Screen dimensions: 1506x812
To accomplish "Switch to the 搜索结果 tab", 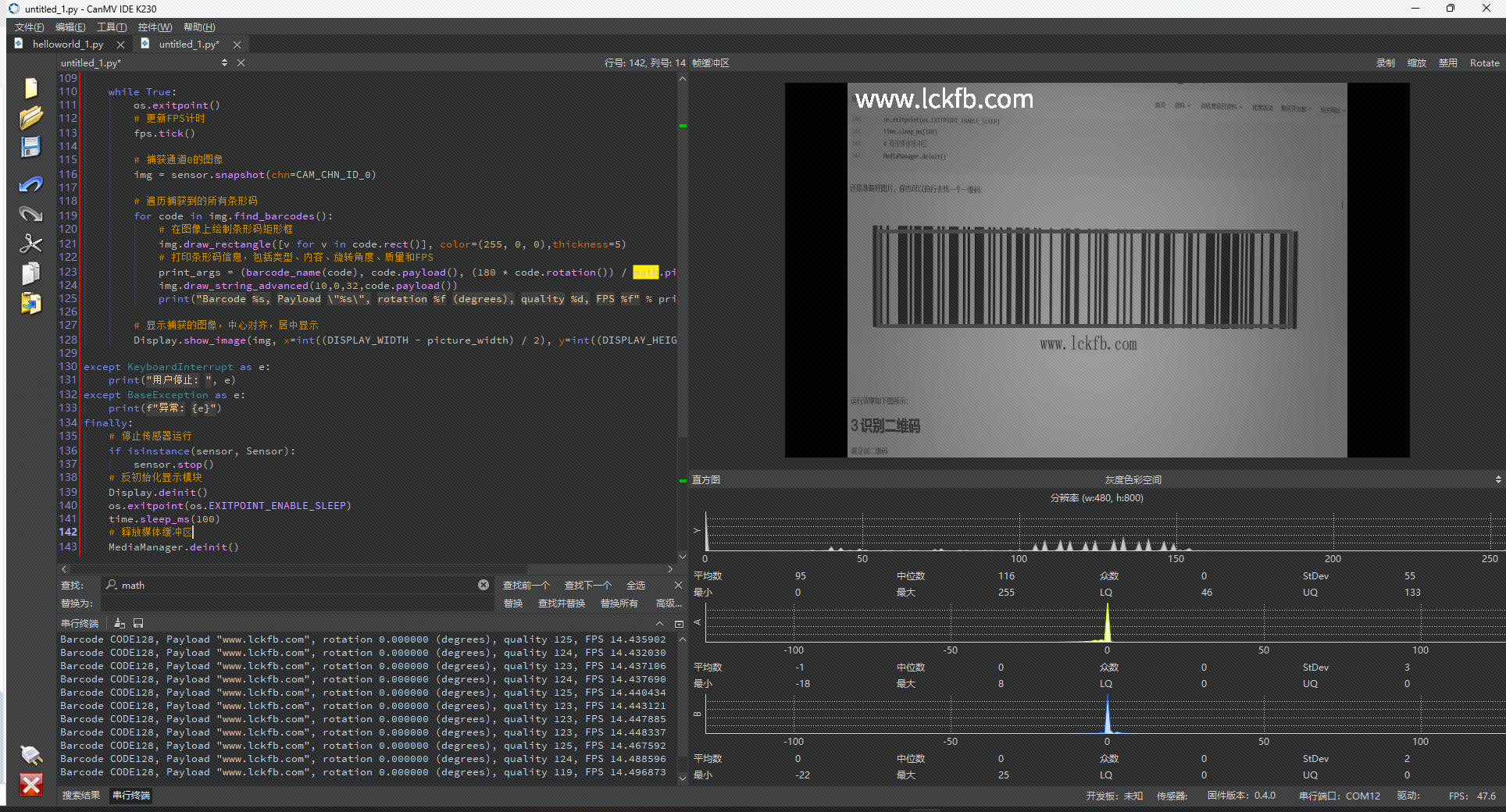I will (x=81, y=795).
